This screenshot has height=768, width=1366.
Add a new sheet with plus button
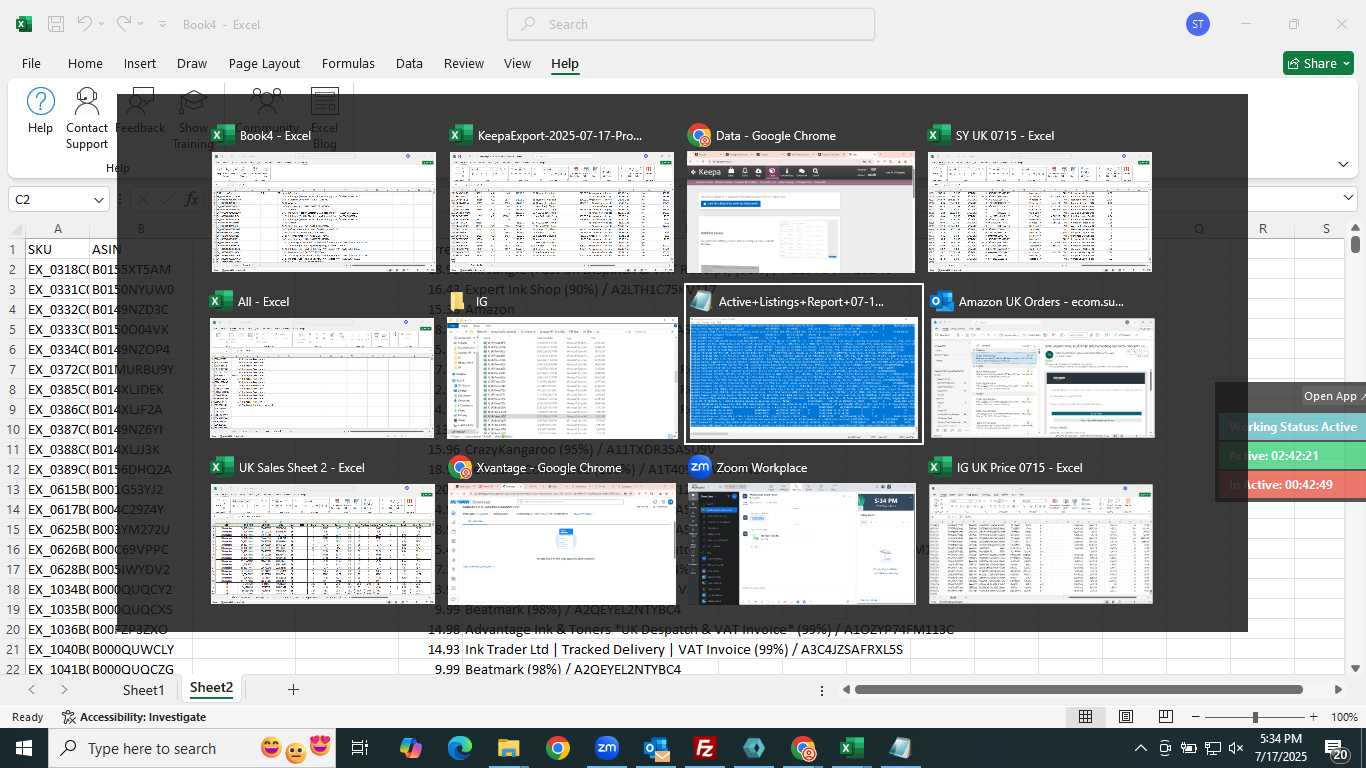click(293, 690)
